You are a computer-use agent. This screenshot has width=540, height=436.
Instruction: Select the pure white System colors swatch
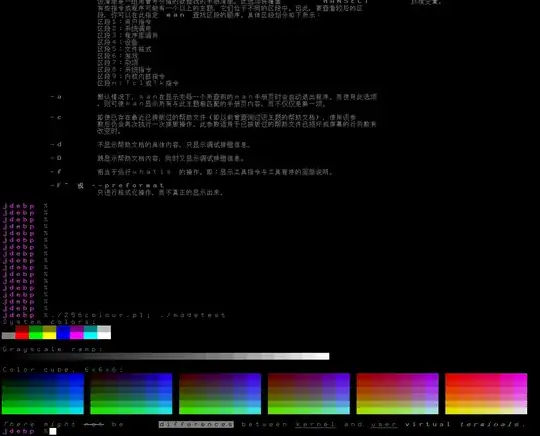(x=104, y=335)
